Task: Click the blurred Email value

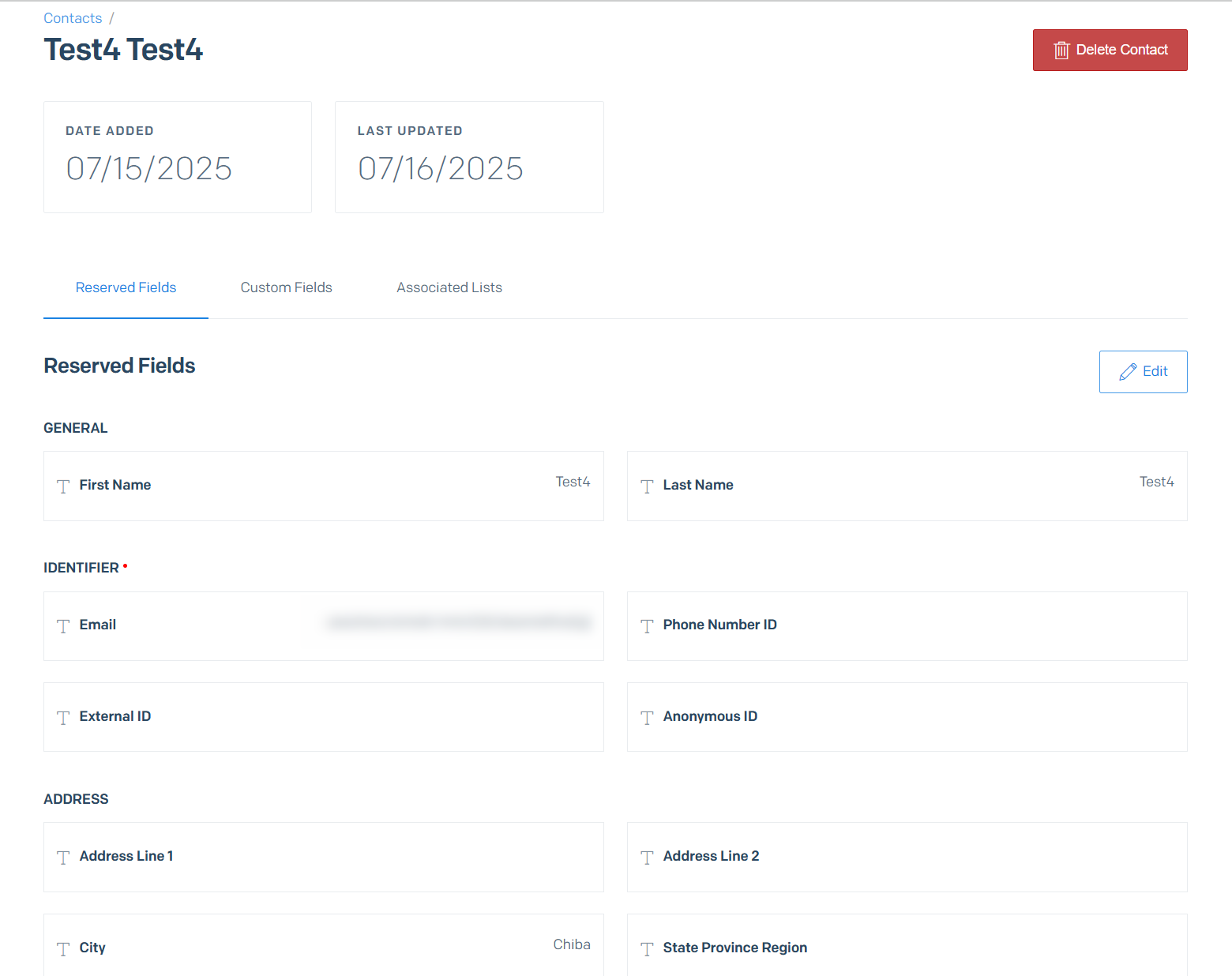Action: click(459, 623)
